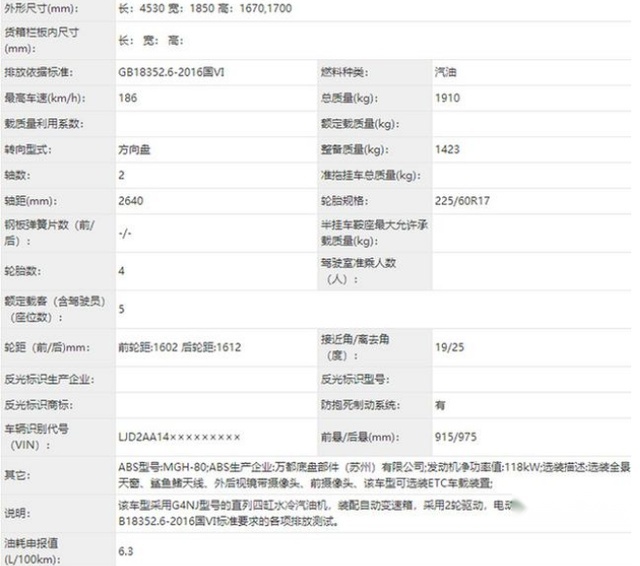This screenshot has width=640, height=566.
Task: Click the label 燃料种类:
Action: pyautogui.click(x=344, y=73)
